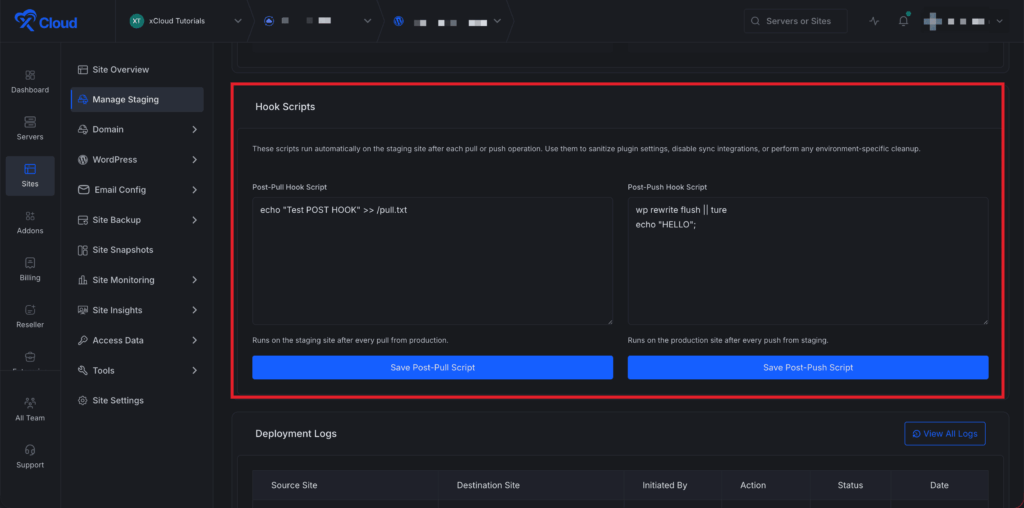Open the Billing sidebar icon

click(30, 269)
